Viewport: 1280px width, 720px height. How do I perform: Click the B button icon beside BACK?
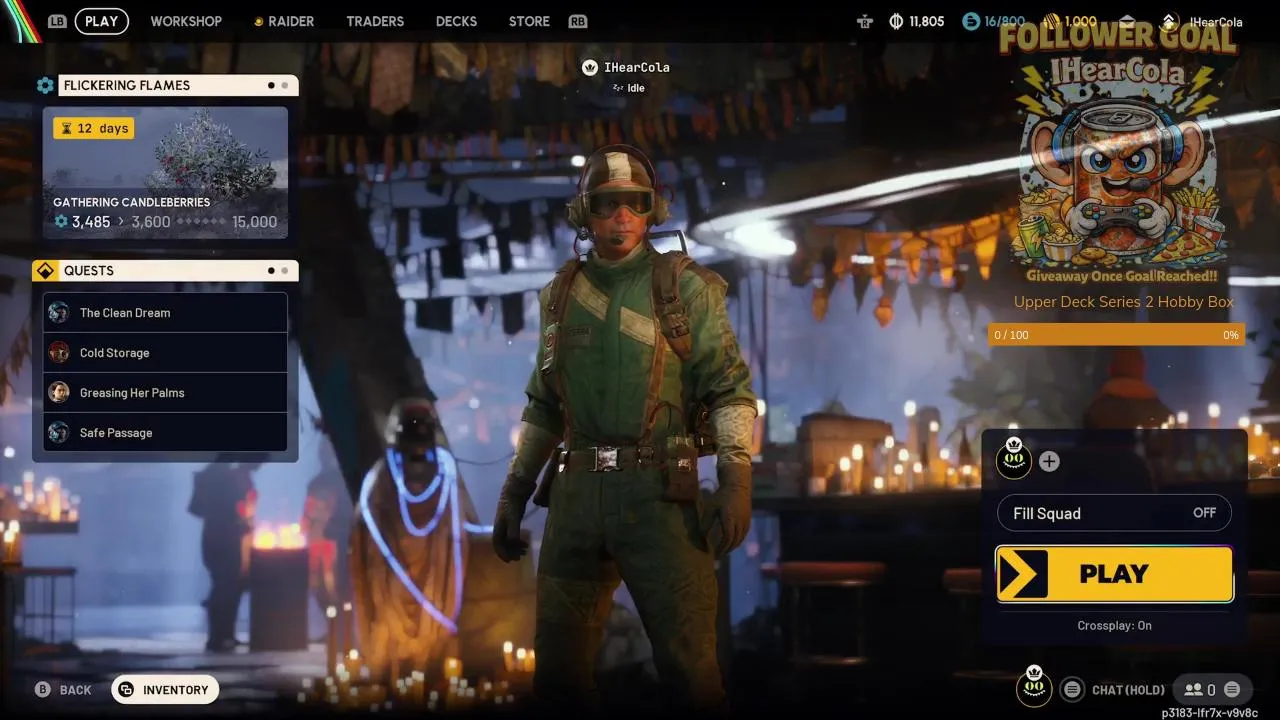43,690
